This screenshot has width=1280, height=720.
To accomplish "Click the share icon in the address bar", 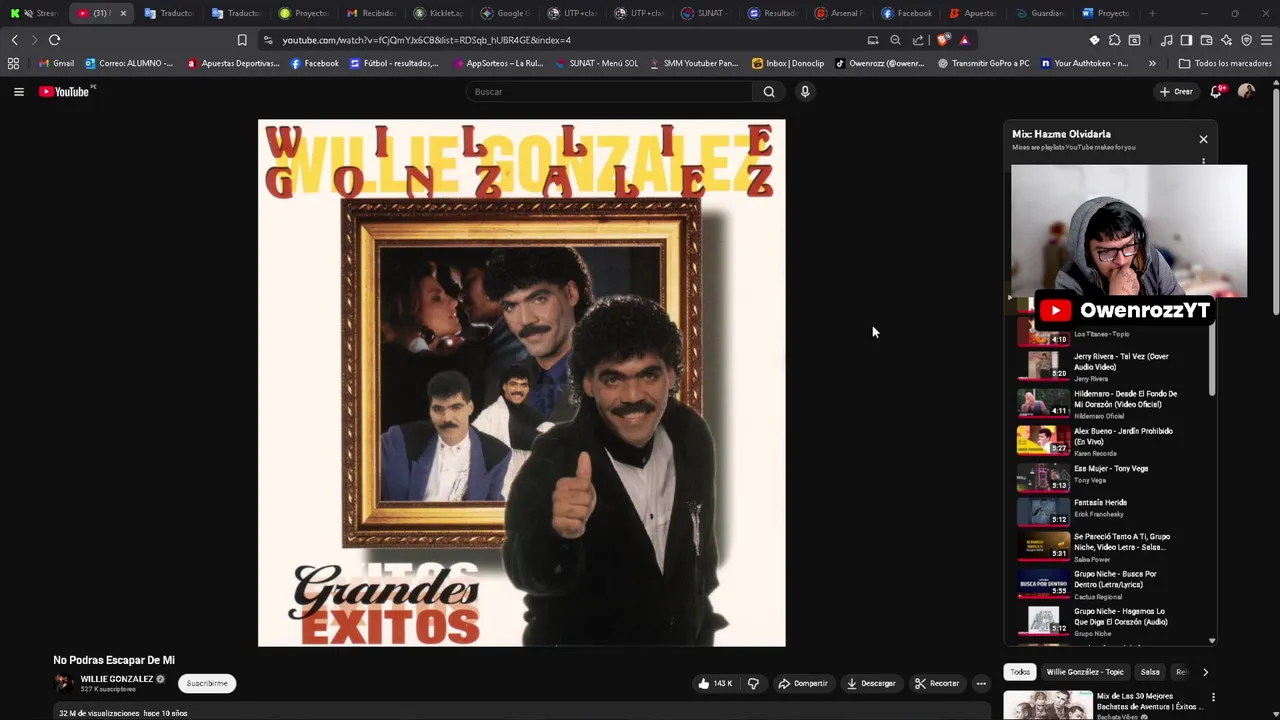I will (918, 40).
